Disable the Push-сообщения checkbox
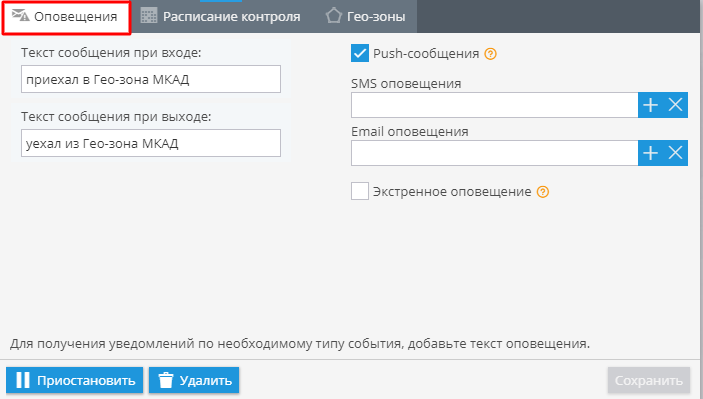Image resolution: width=703 pixels, height=399 pixels. coord(360,53)
